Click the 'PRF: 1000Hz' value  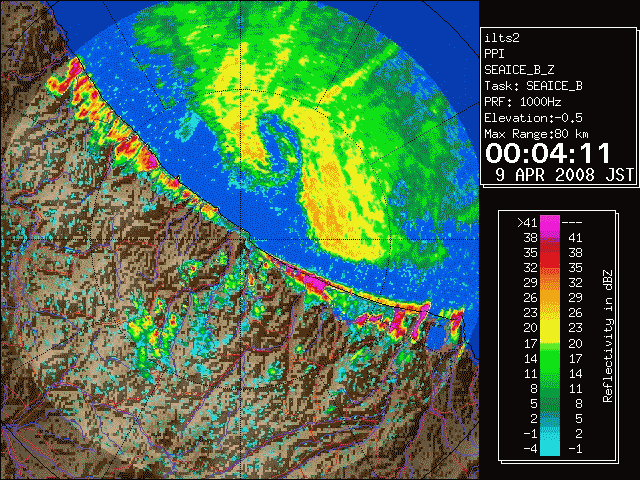pyautogui.click(x=523, y=102)
